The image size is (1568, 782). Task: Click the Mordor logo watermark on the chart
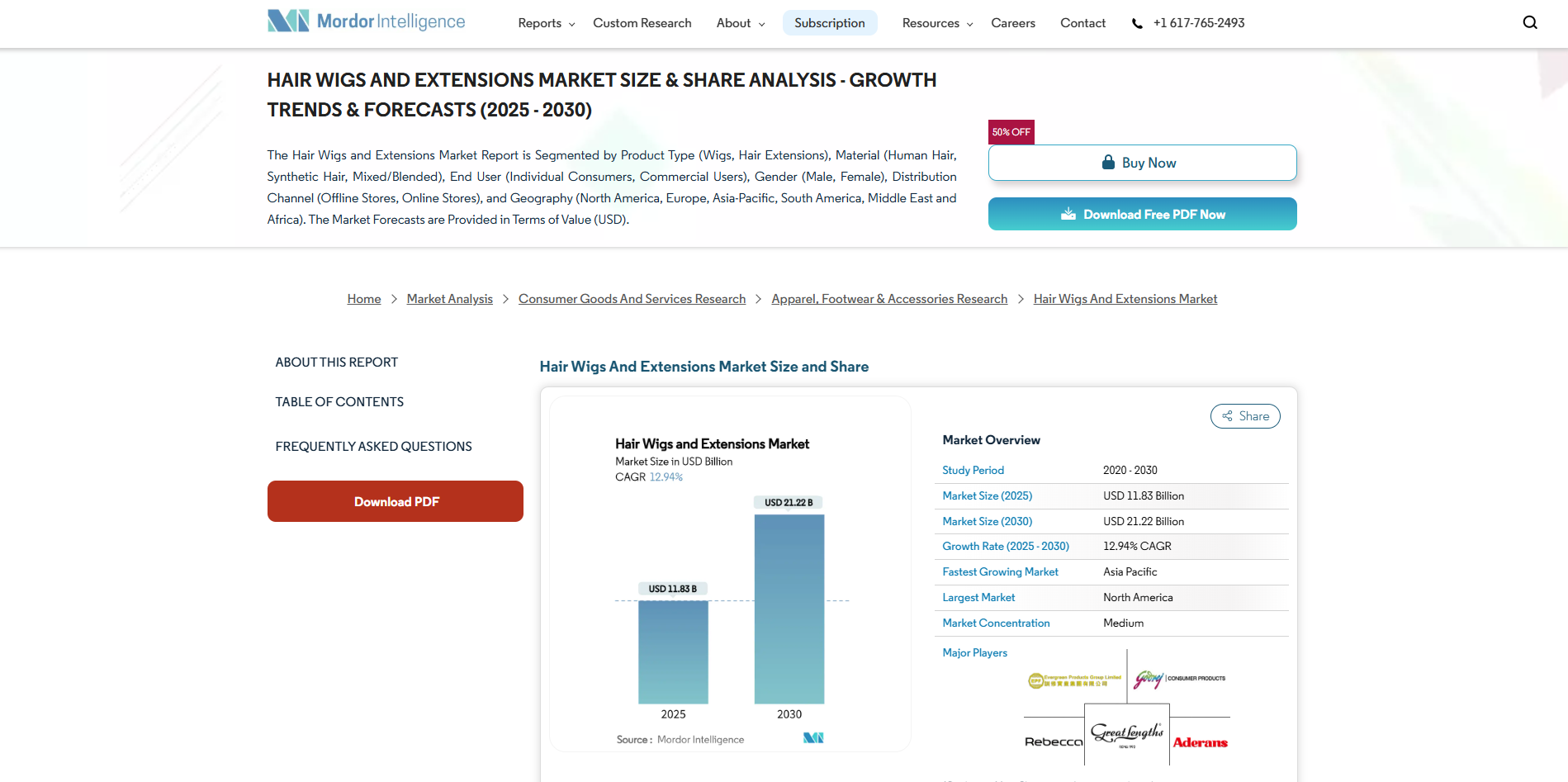tap(812, 737)
